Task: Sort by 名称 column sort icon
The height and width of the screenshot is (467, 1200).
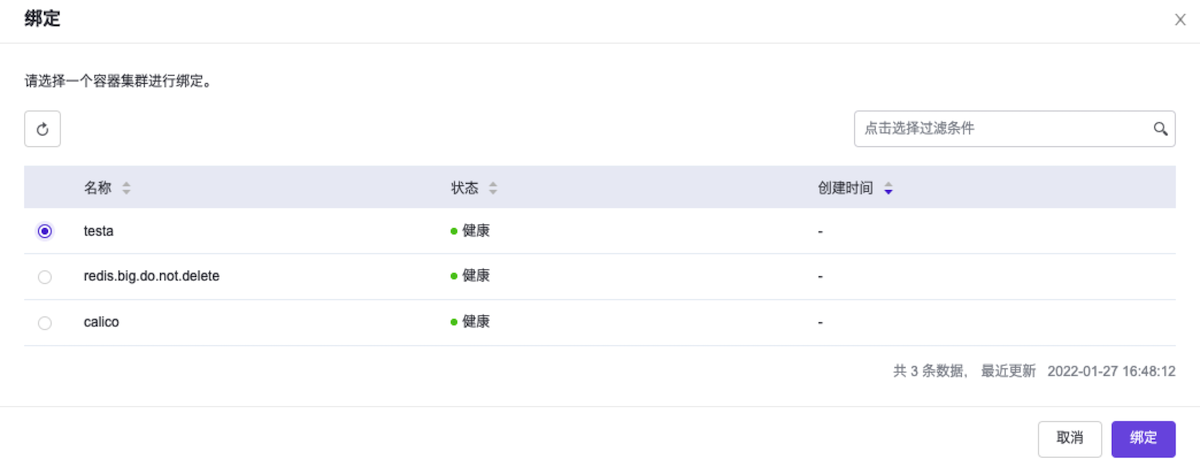Action: 126,188
